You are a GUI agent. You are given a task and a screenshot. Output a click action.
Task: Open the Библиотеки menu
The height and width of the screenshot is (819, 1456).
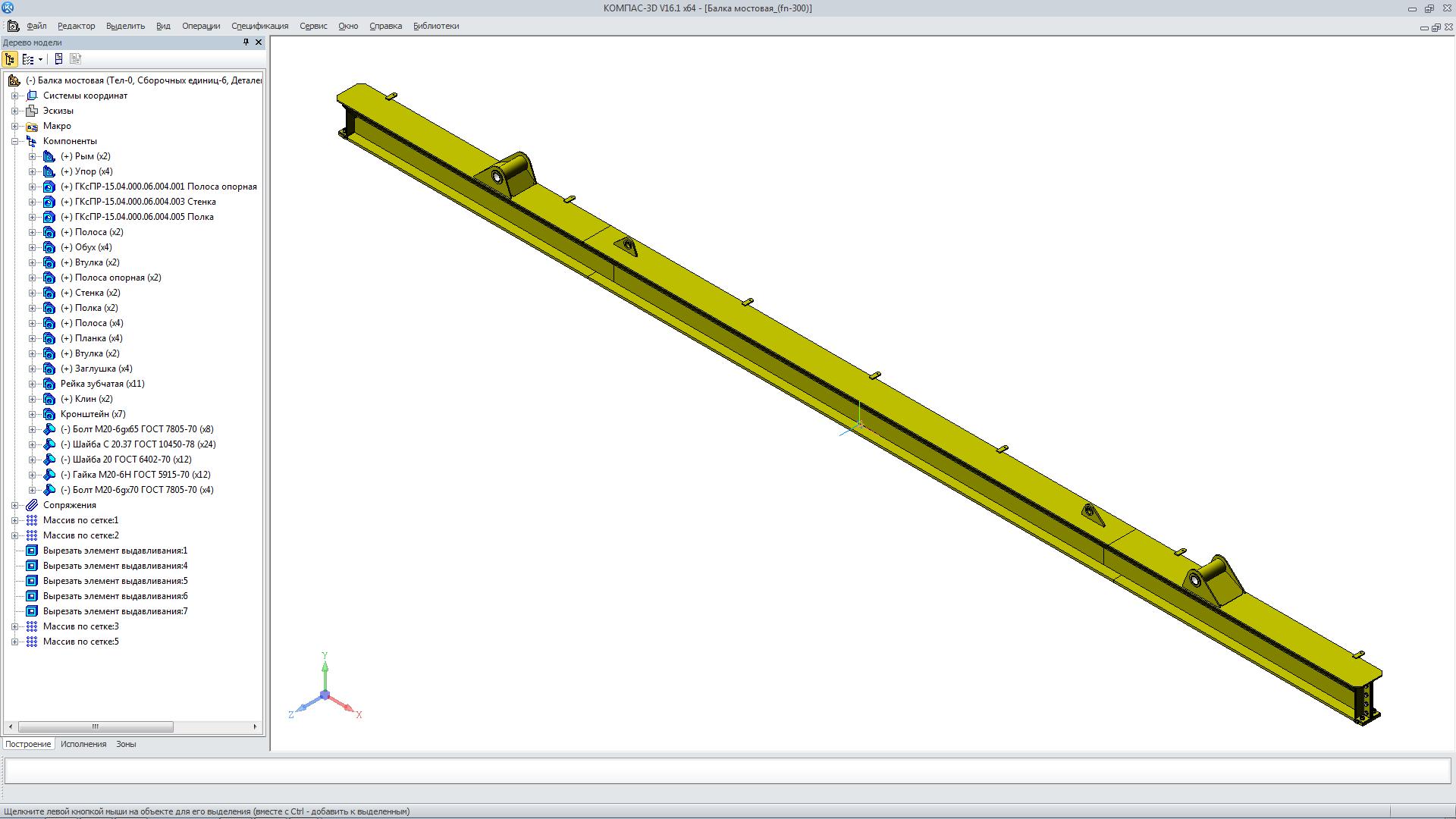click(436, 26)
